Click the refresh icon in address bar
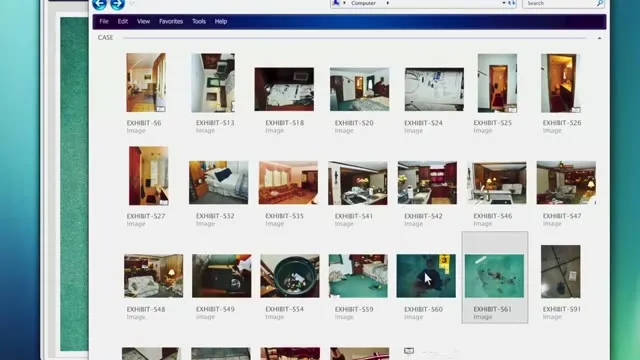This screenshot has height=360, width=640. pos(511,3)
